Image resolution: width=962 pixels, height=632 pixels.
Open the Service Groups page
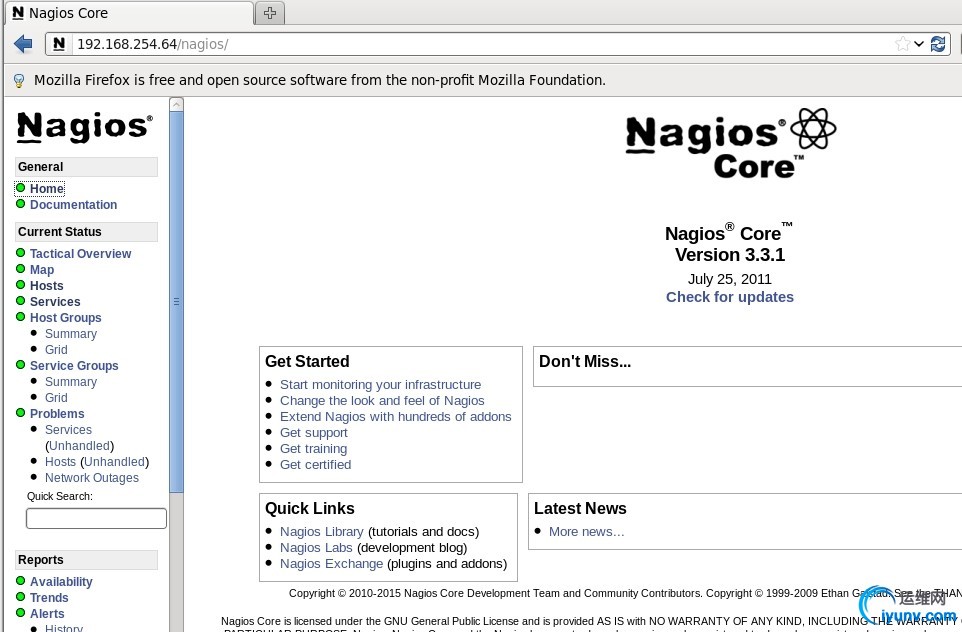[x=74, y=366]
